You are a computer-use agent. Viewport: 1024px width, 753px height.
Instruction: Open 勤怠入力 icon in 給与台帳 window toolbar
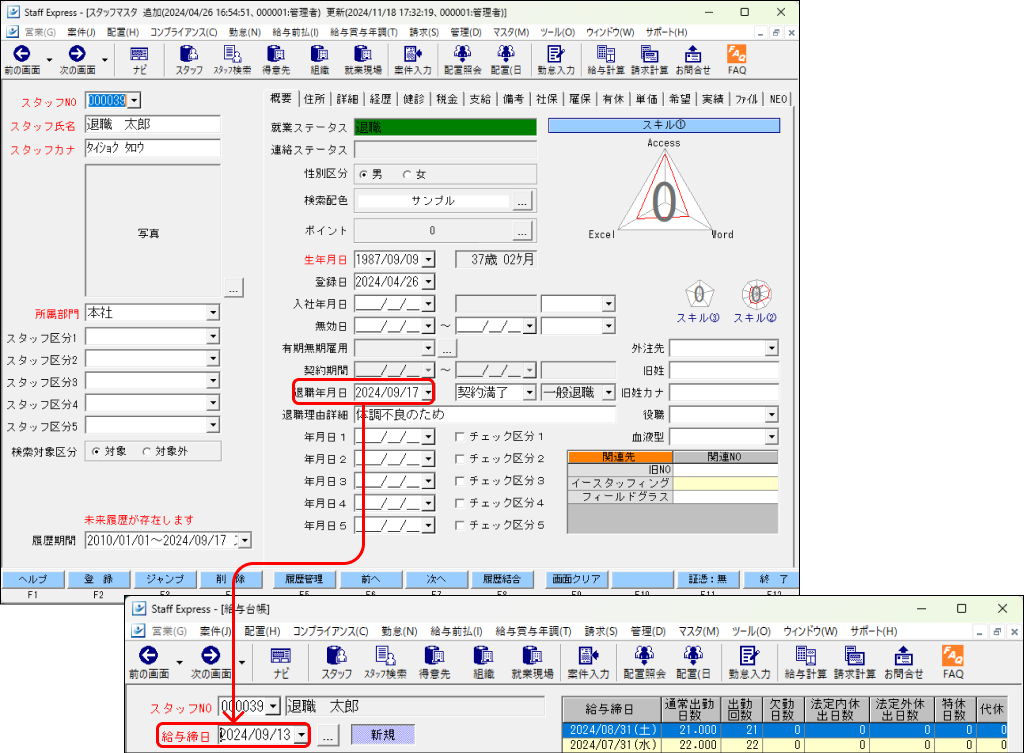click(749, 662)
